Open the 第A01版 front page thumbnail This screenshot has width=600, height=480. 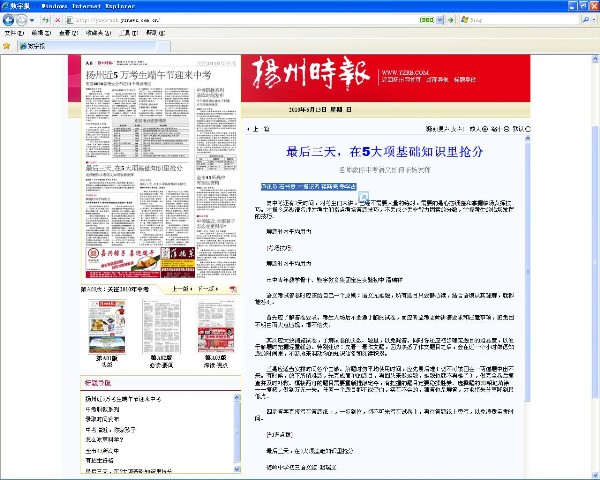[x=107, y=327]
